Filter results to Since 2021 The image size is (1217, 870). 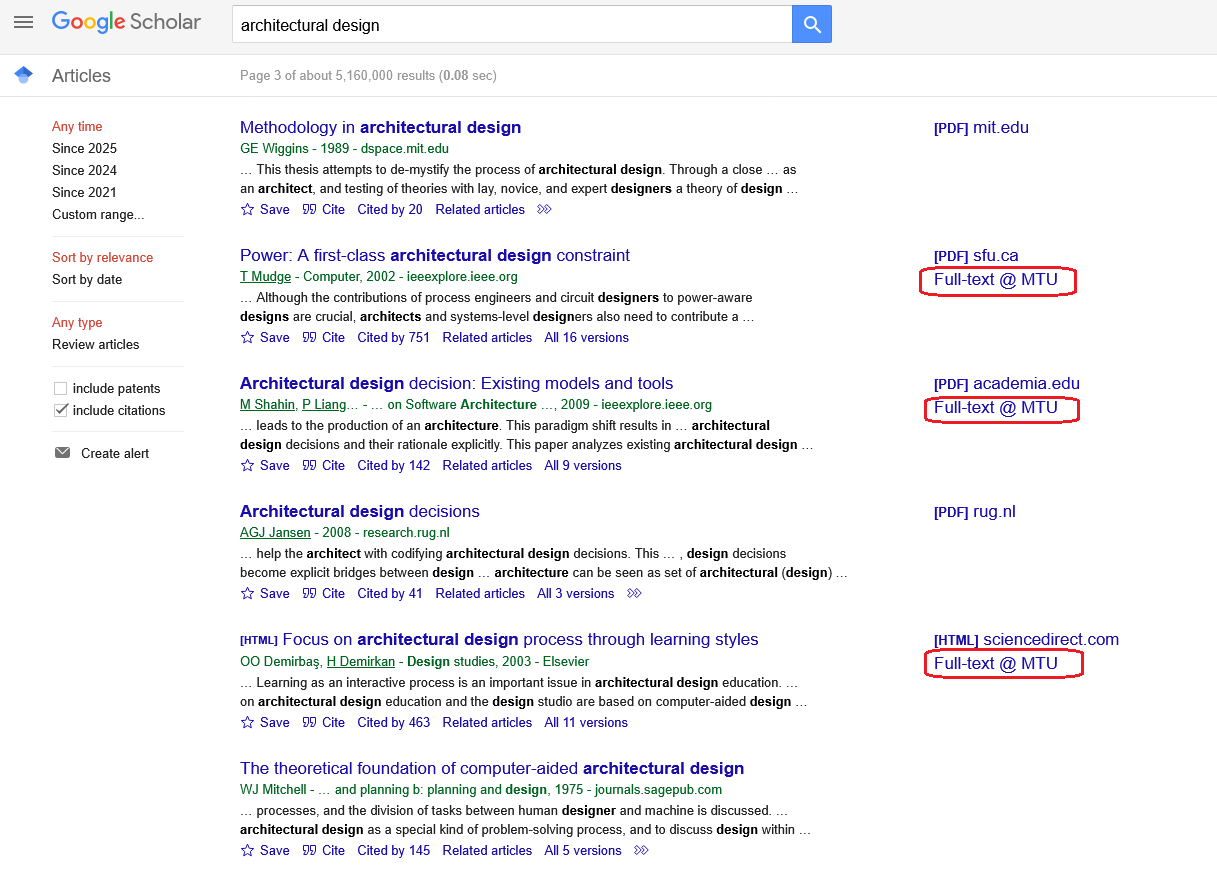pyautogui.click(x=84, y=192)
